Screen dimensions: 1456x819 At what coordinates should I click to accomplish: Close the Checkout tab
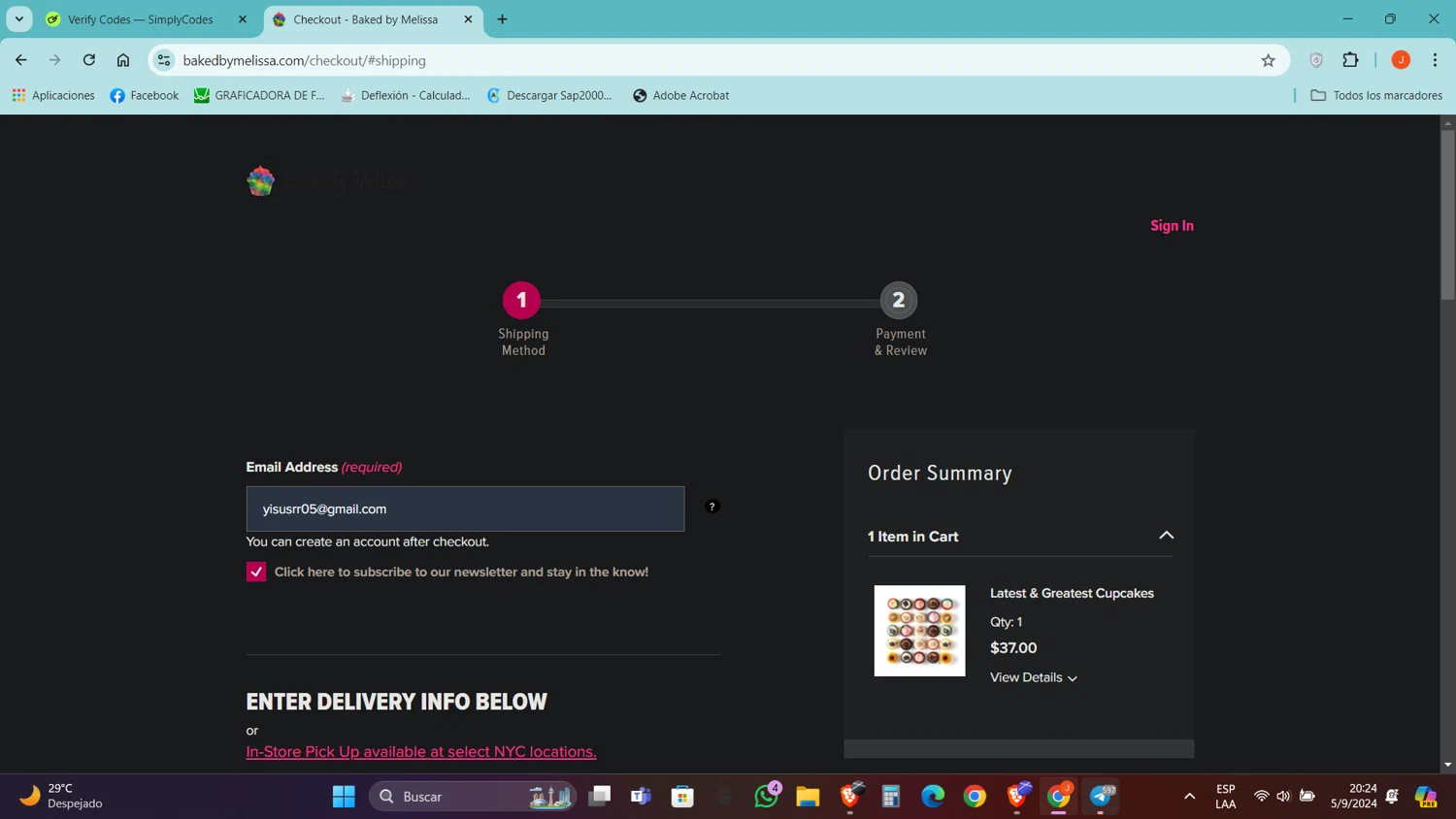[468, 19]
